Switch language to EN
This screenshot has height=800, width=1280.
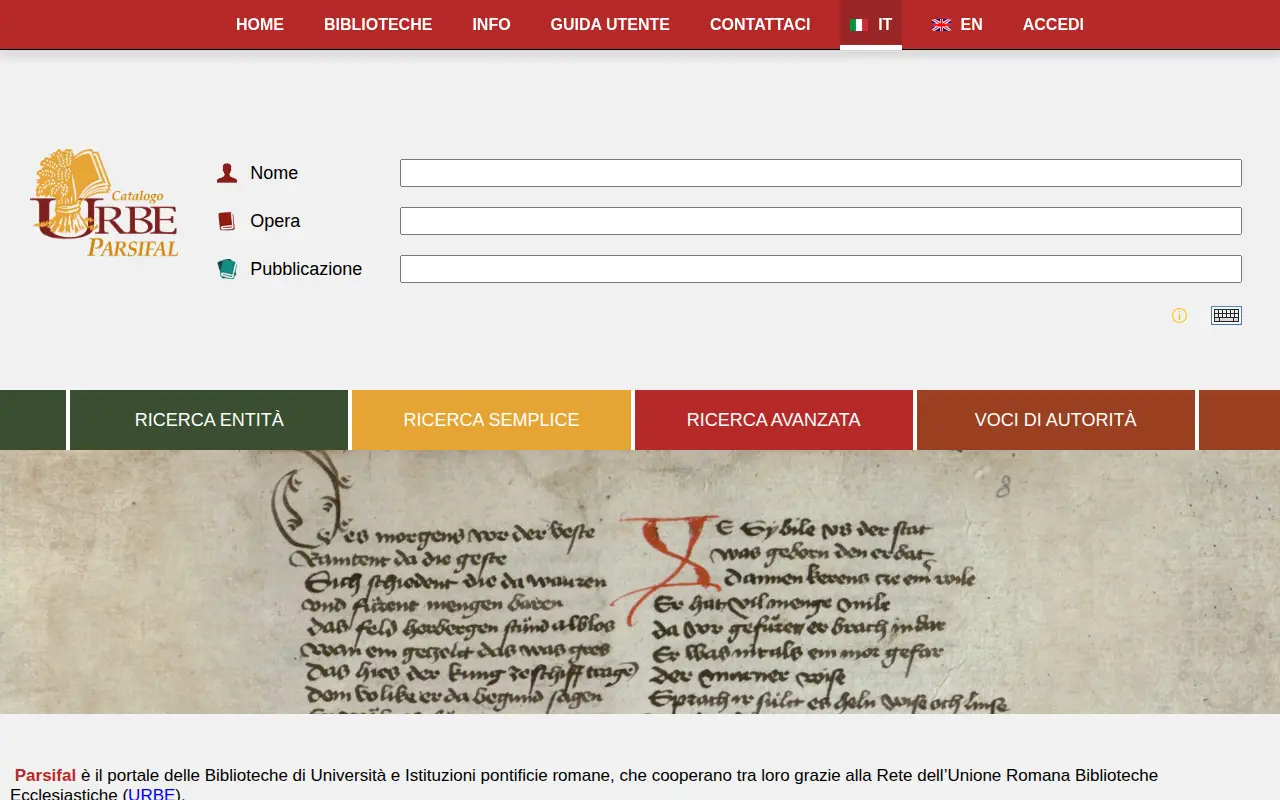[957, 25]
